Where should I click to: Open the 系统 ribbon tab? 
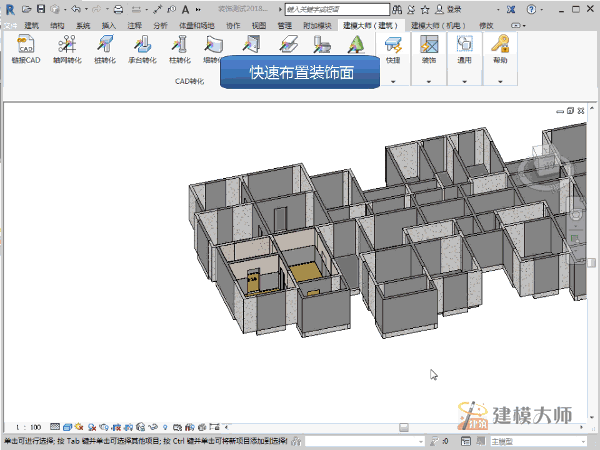click(83, 26)
